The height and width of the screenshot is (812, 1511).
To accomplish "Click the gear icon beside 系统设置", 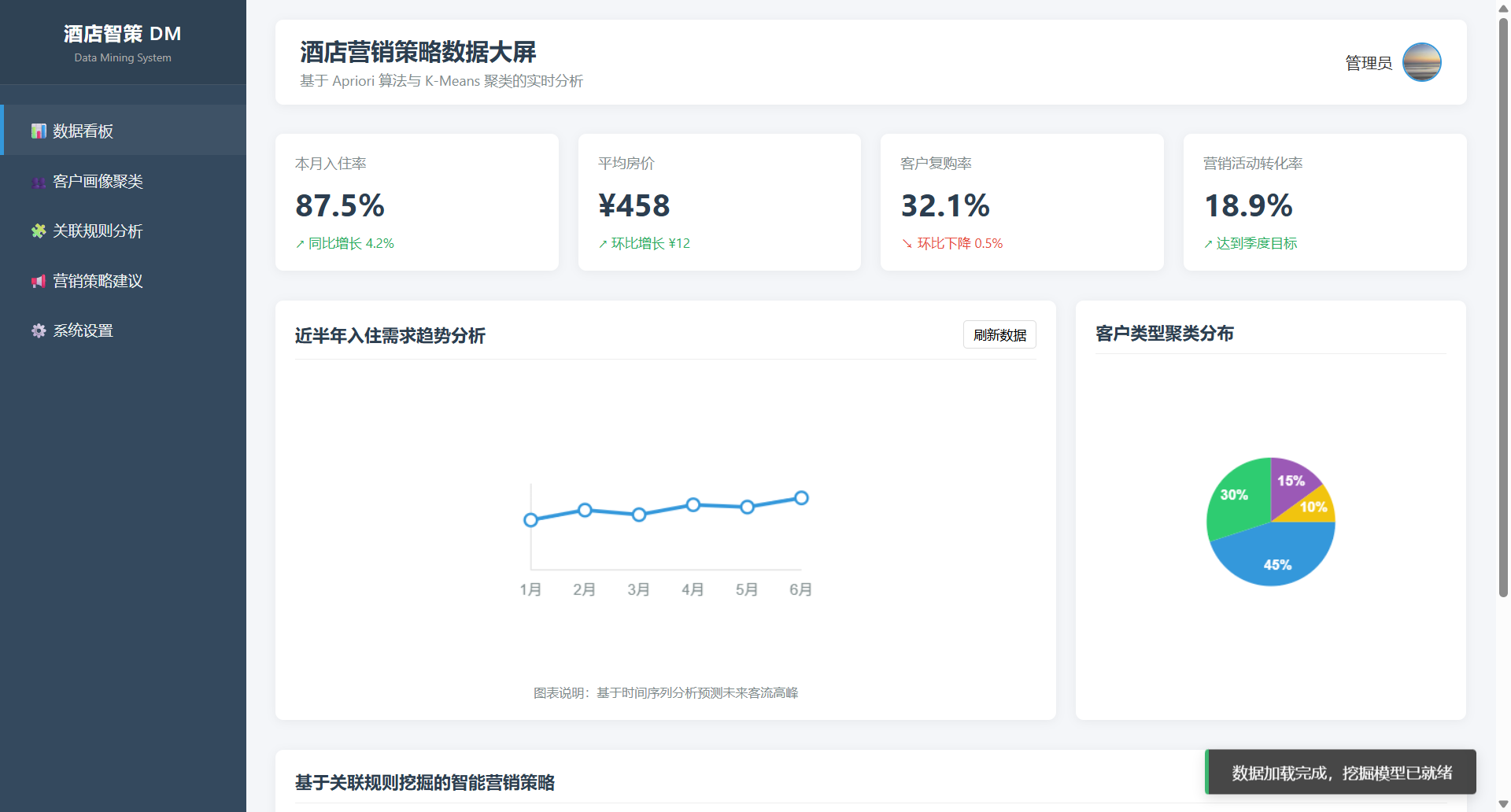I will point(39,331).
